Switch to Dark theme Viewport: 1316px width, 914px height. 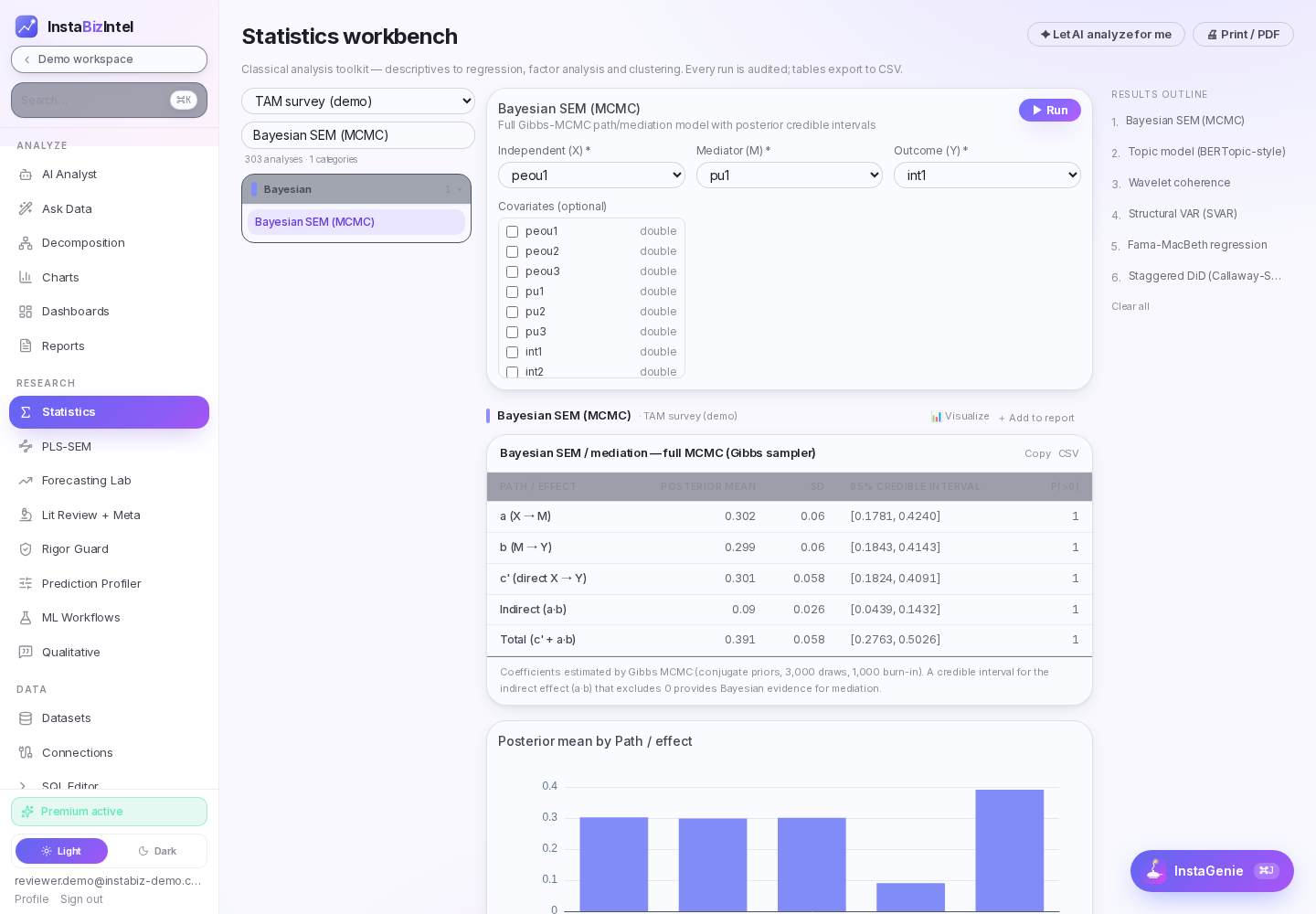pyautogui.click(x=157, y=851)
